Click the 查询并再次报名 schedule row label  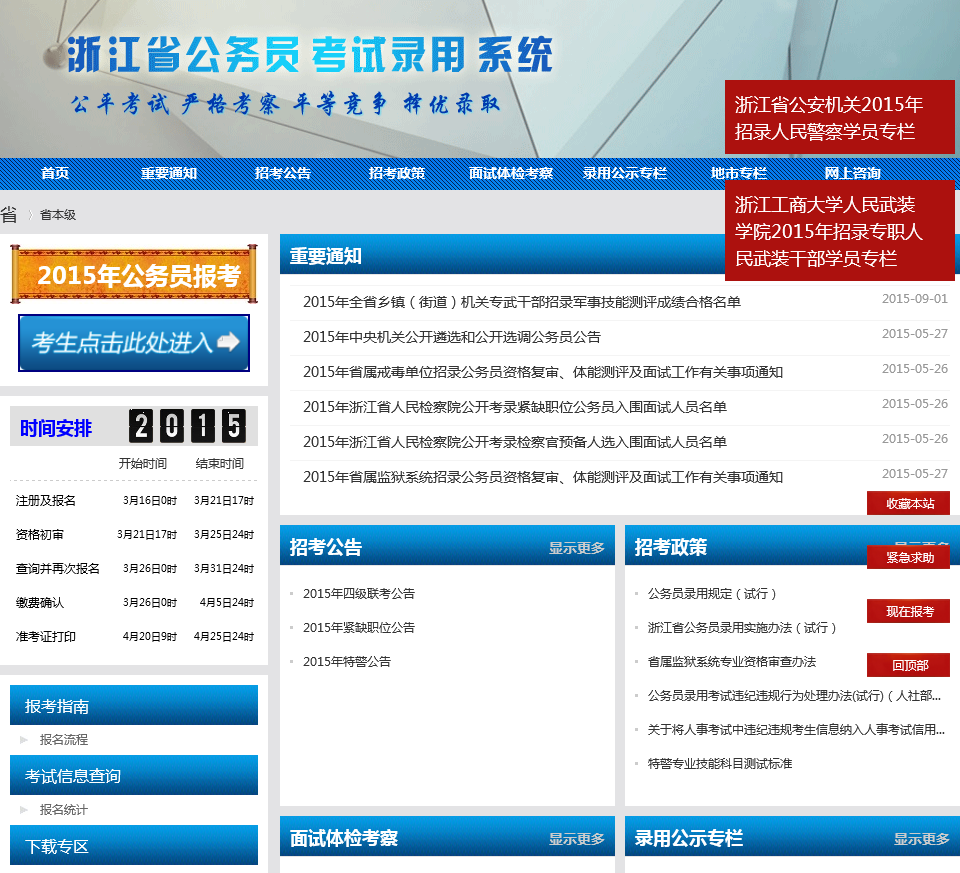point(58,569)
